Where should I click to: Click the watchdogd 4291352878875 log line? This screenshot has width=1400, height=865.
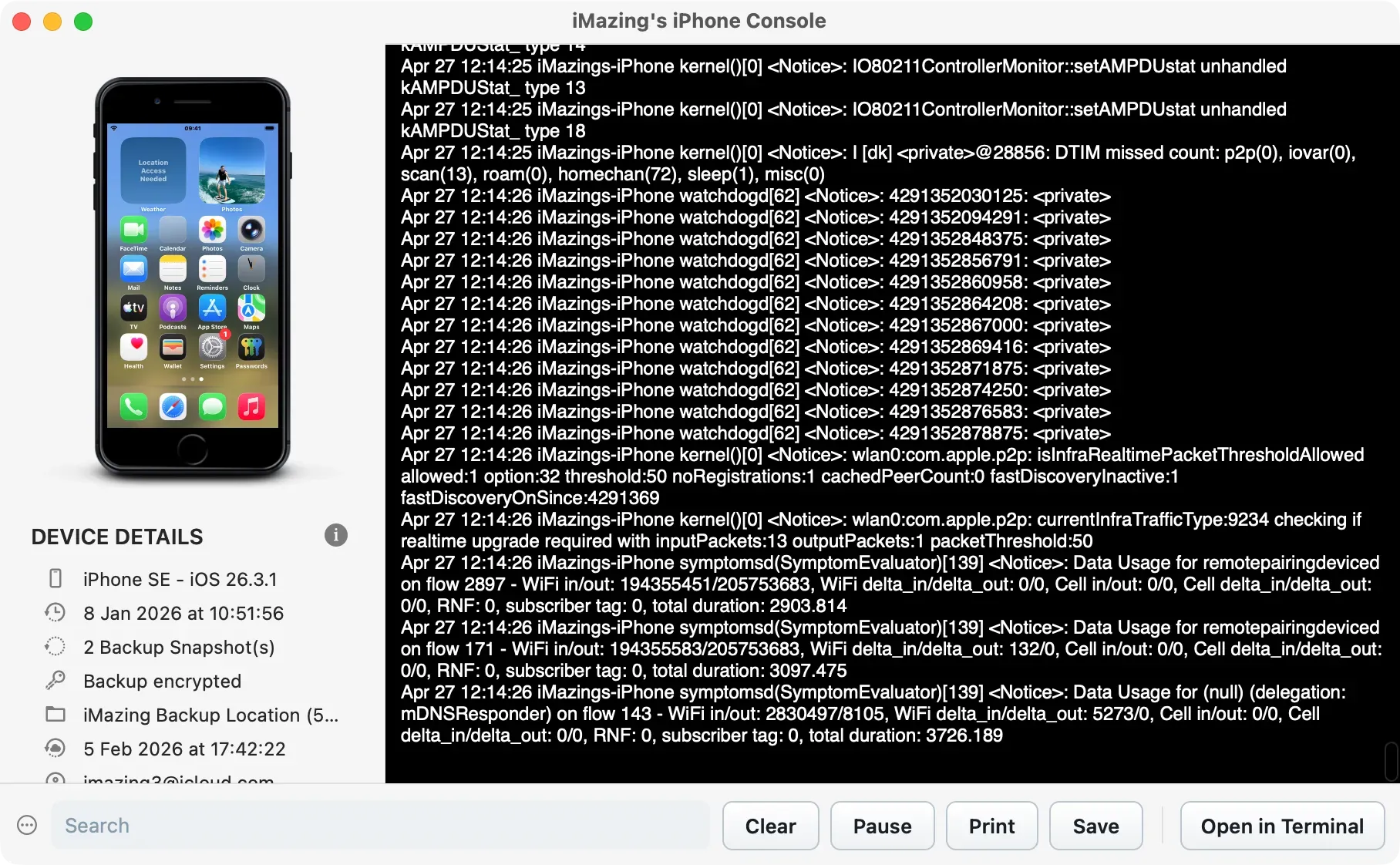point(756,433)
